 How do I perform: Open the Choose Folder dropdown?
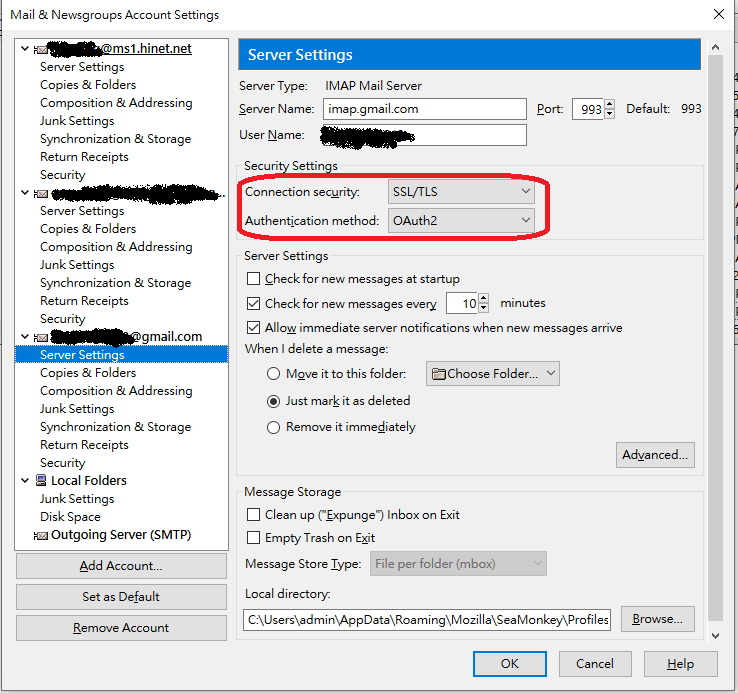493,374
